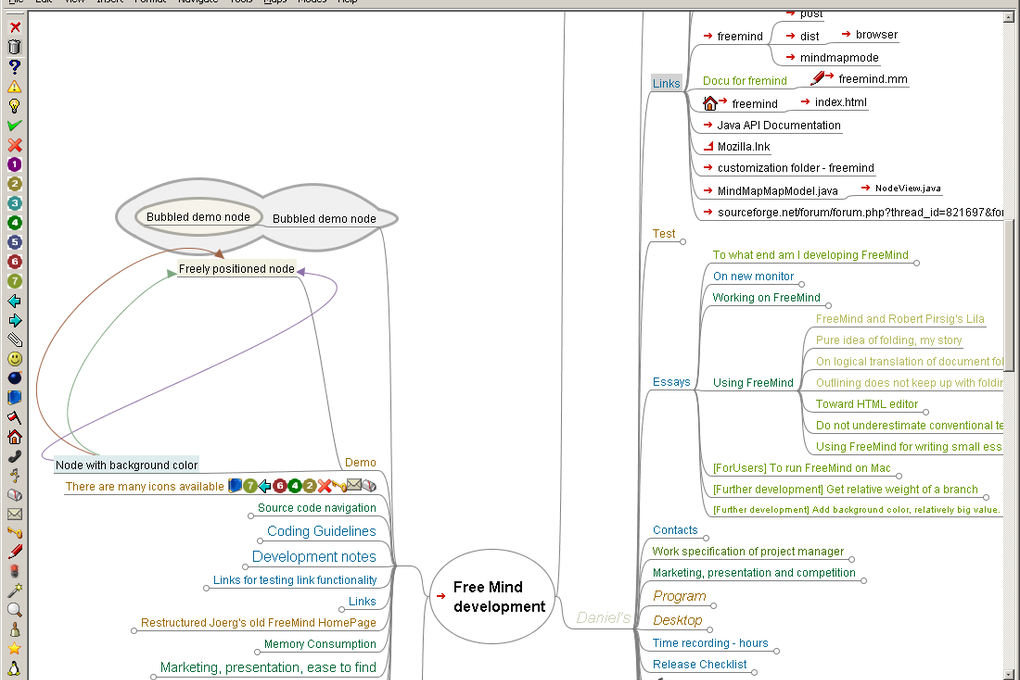Apply the purple priority 1 icon from the toolbar
1020x680 pixels.
point(14,164)
